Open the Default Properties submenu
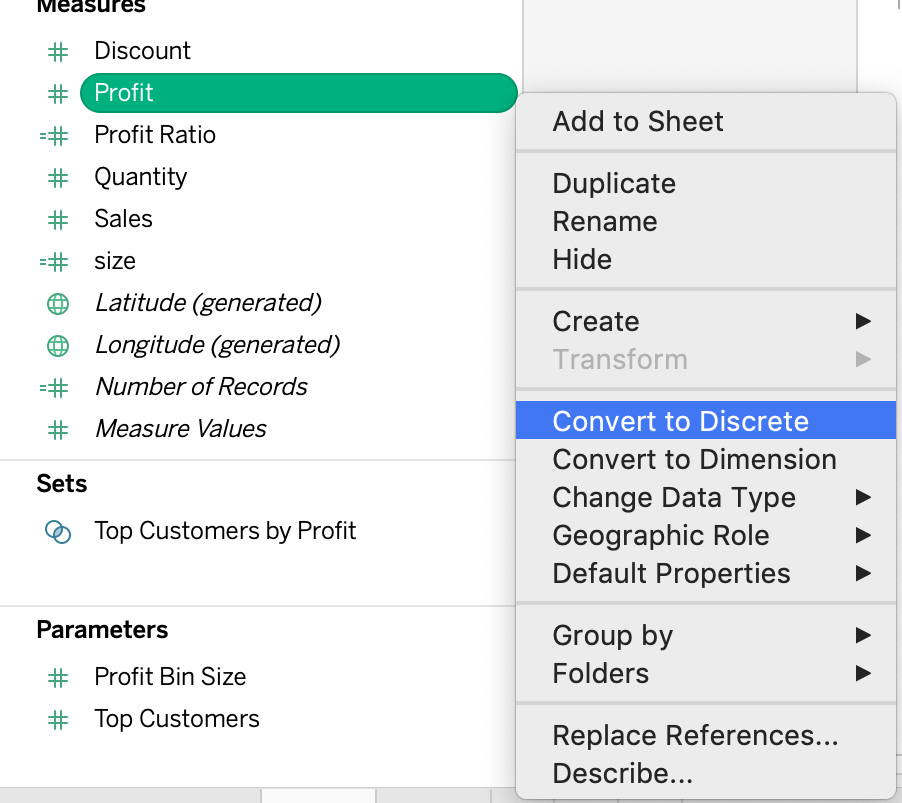 (706, 573)
